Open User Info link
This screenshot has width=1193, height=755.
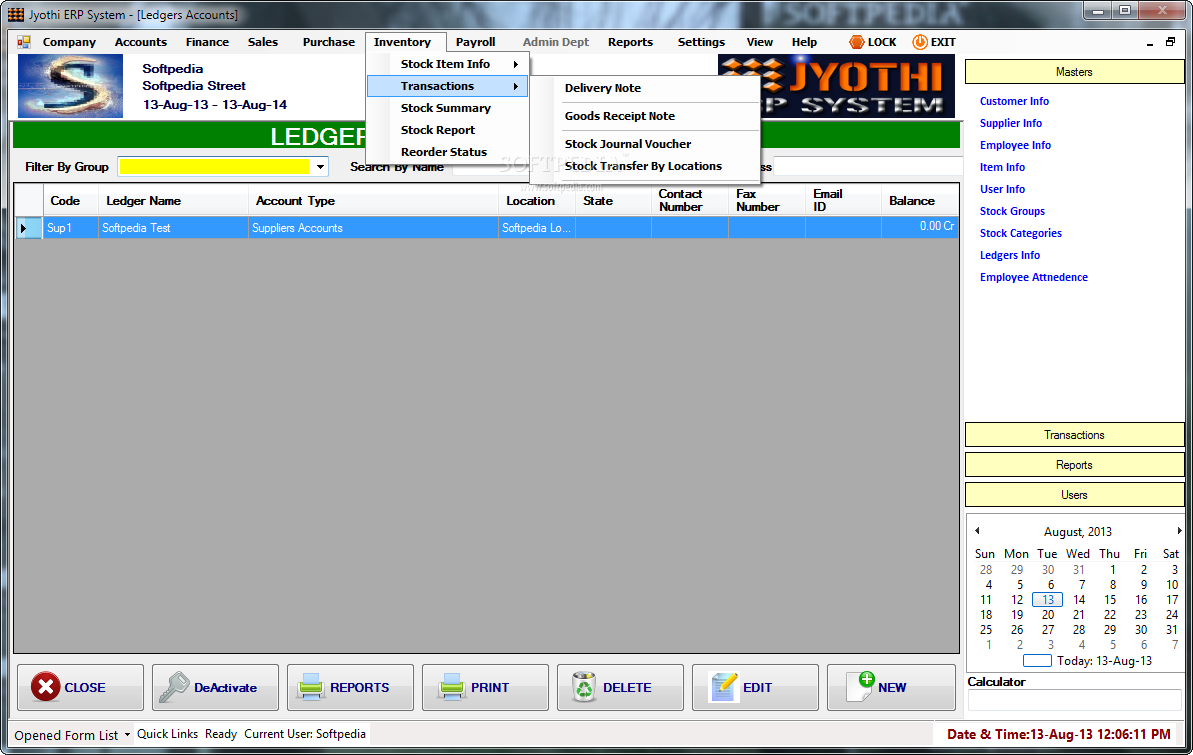[1002, 190]
